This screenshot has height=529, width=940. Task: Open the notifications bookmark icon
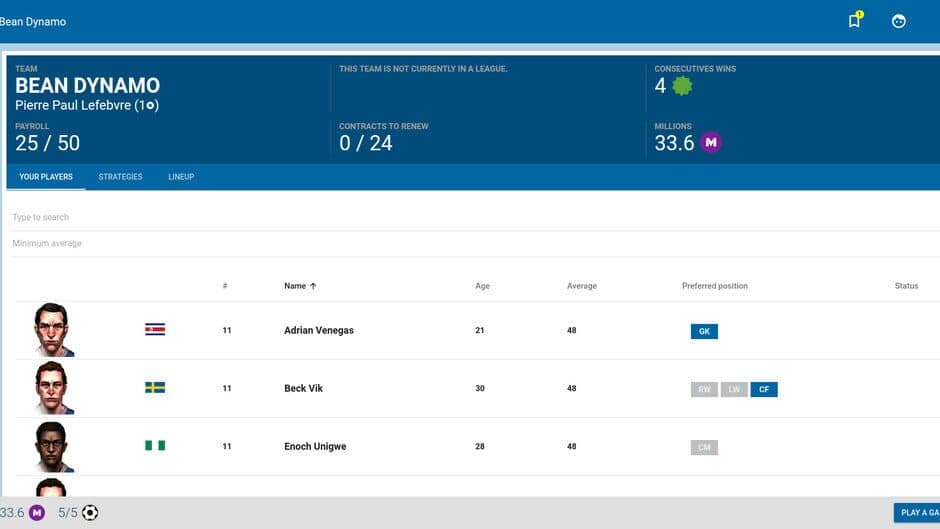point(854,21)
